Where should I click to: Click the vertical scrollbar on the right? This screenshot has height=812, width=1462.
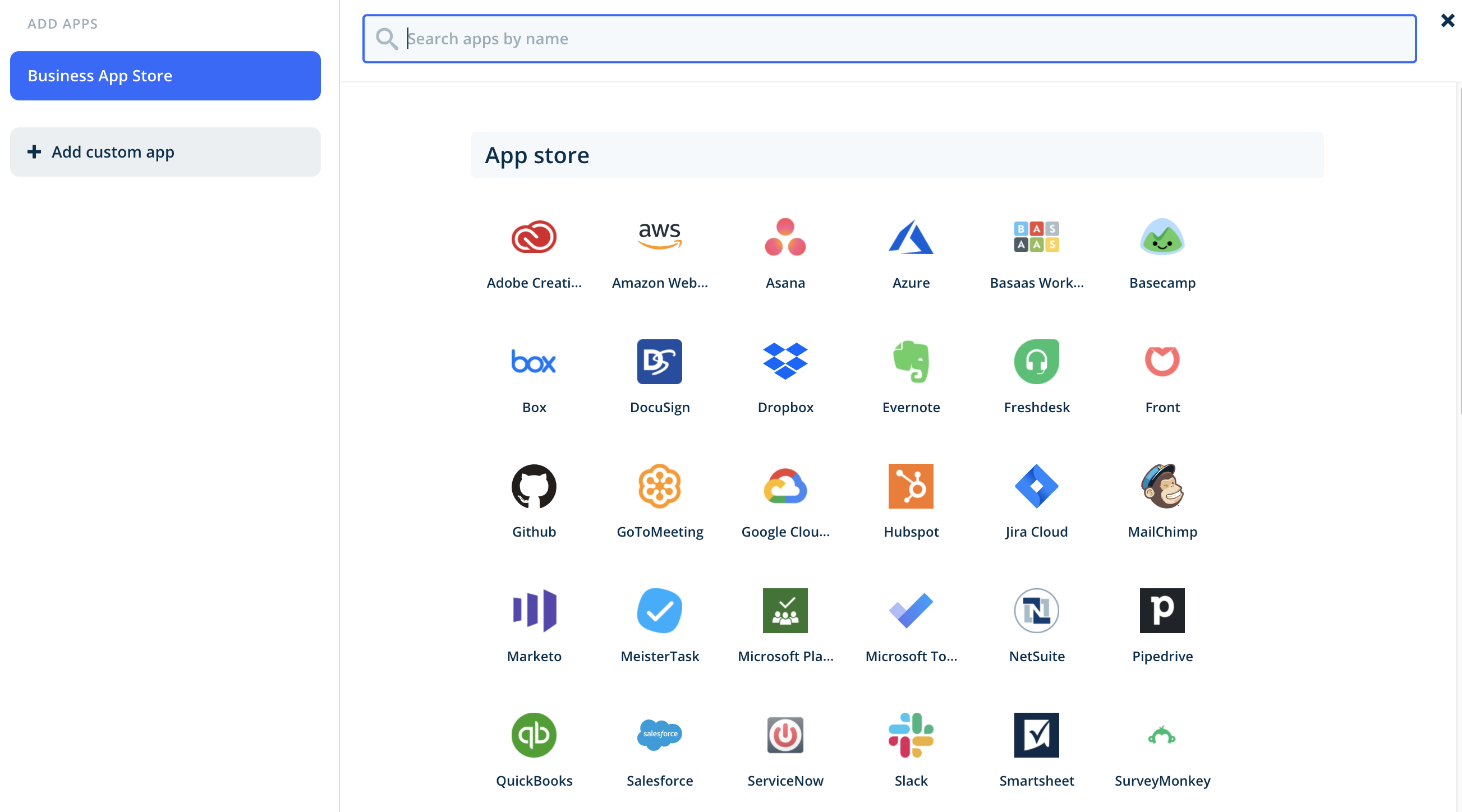coord(1459,250)
